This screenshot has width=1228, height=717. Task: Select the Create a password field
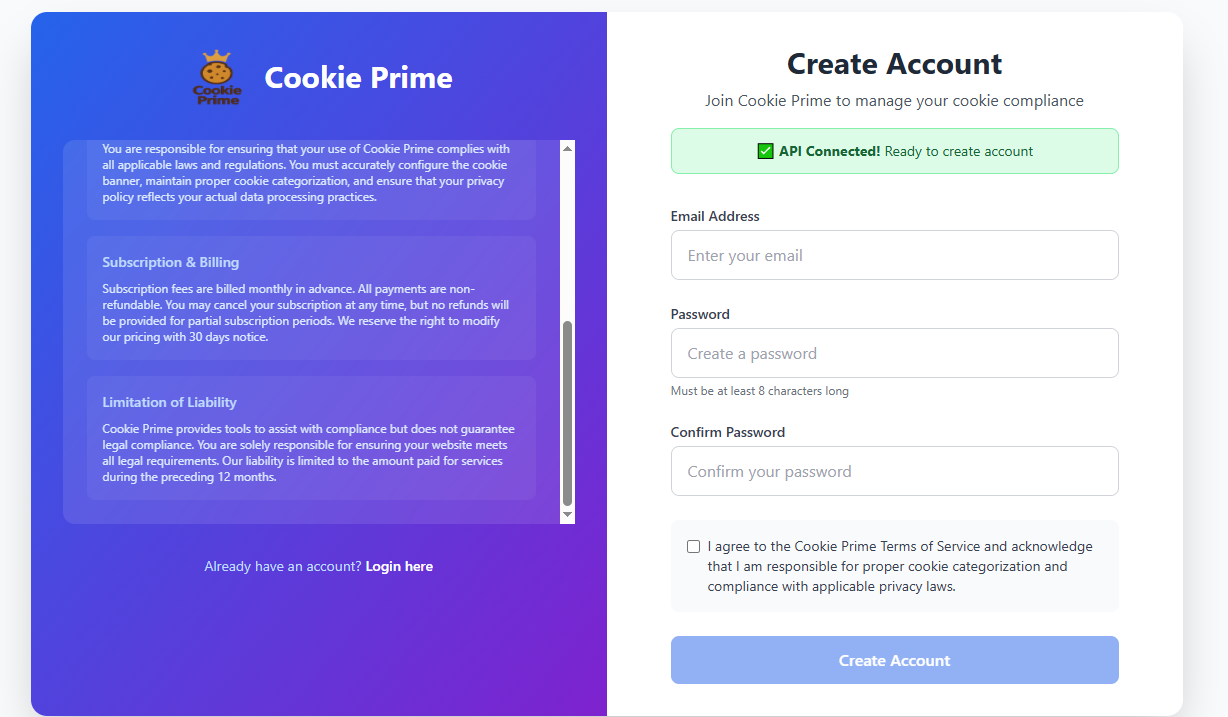[894, 353]
